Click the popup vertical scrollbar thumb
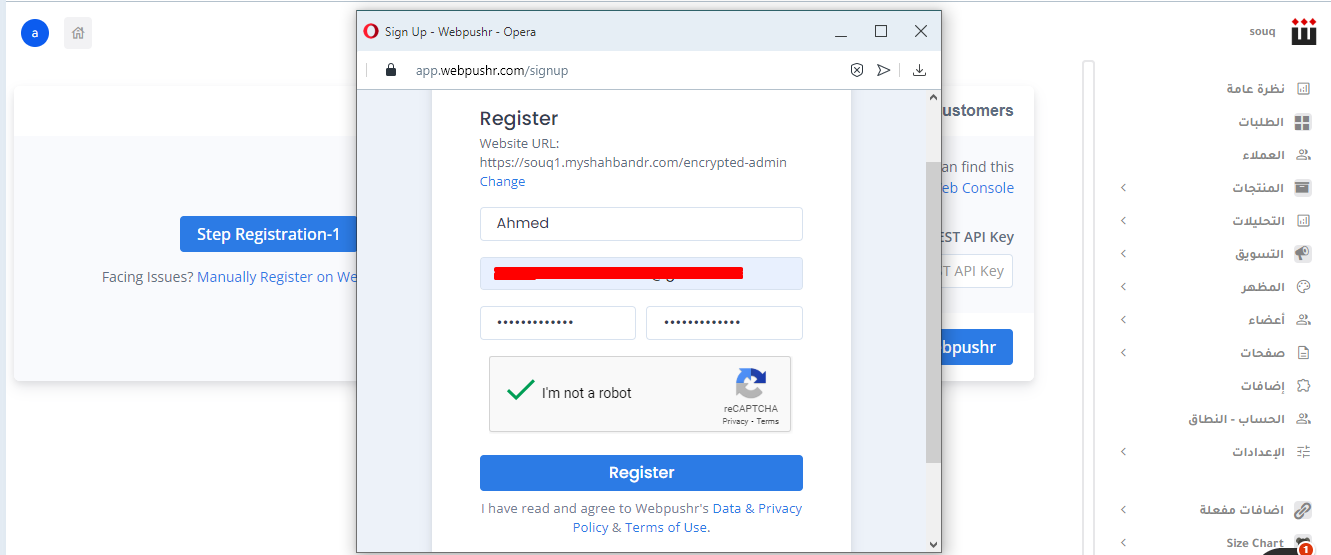This screenshot has width=1331, height=555. pyautogui.click(x=933, y=312)
